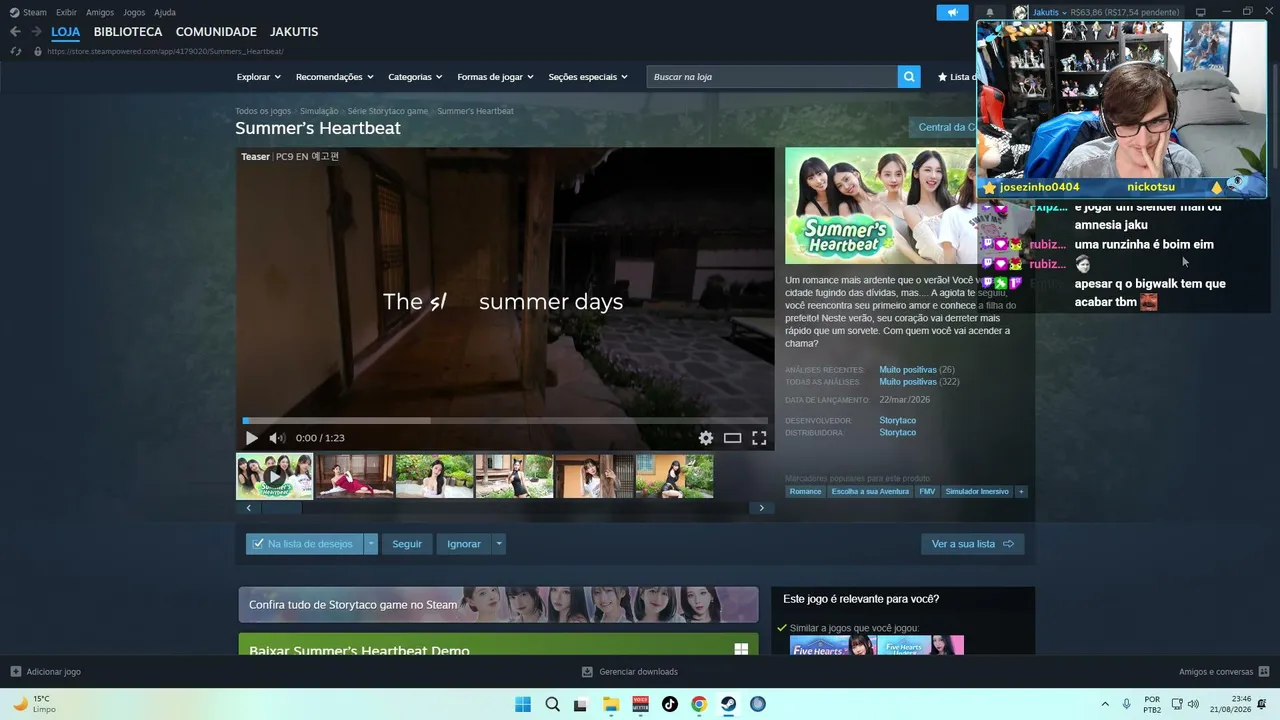Click the Simulador Imersivo tag
Screen dimensions: 1280x720
click(977, 492)
